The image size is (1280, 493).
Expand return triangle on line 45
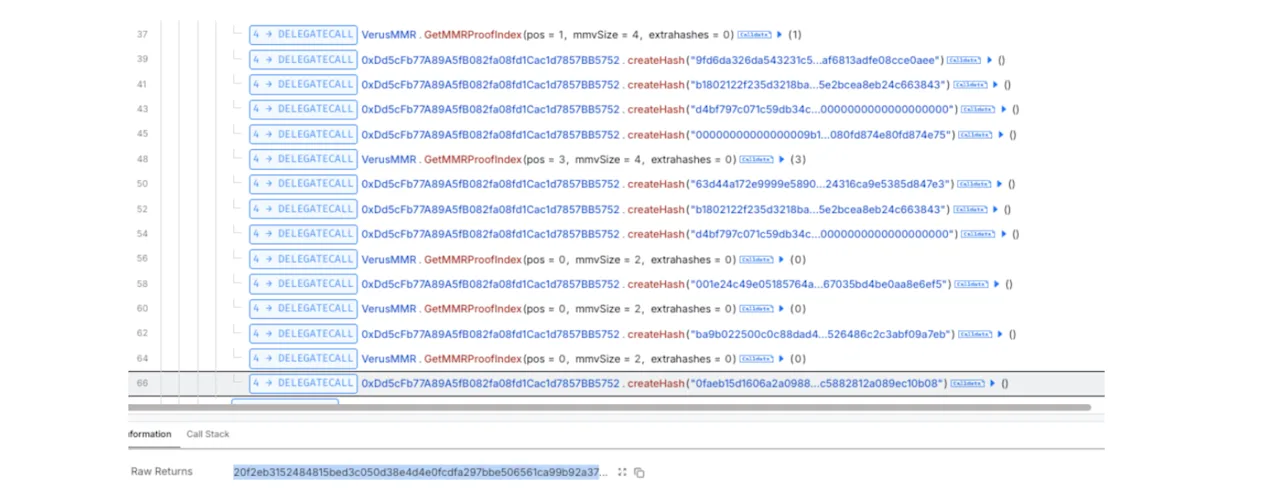click(x=1002, y=134)
